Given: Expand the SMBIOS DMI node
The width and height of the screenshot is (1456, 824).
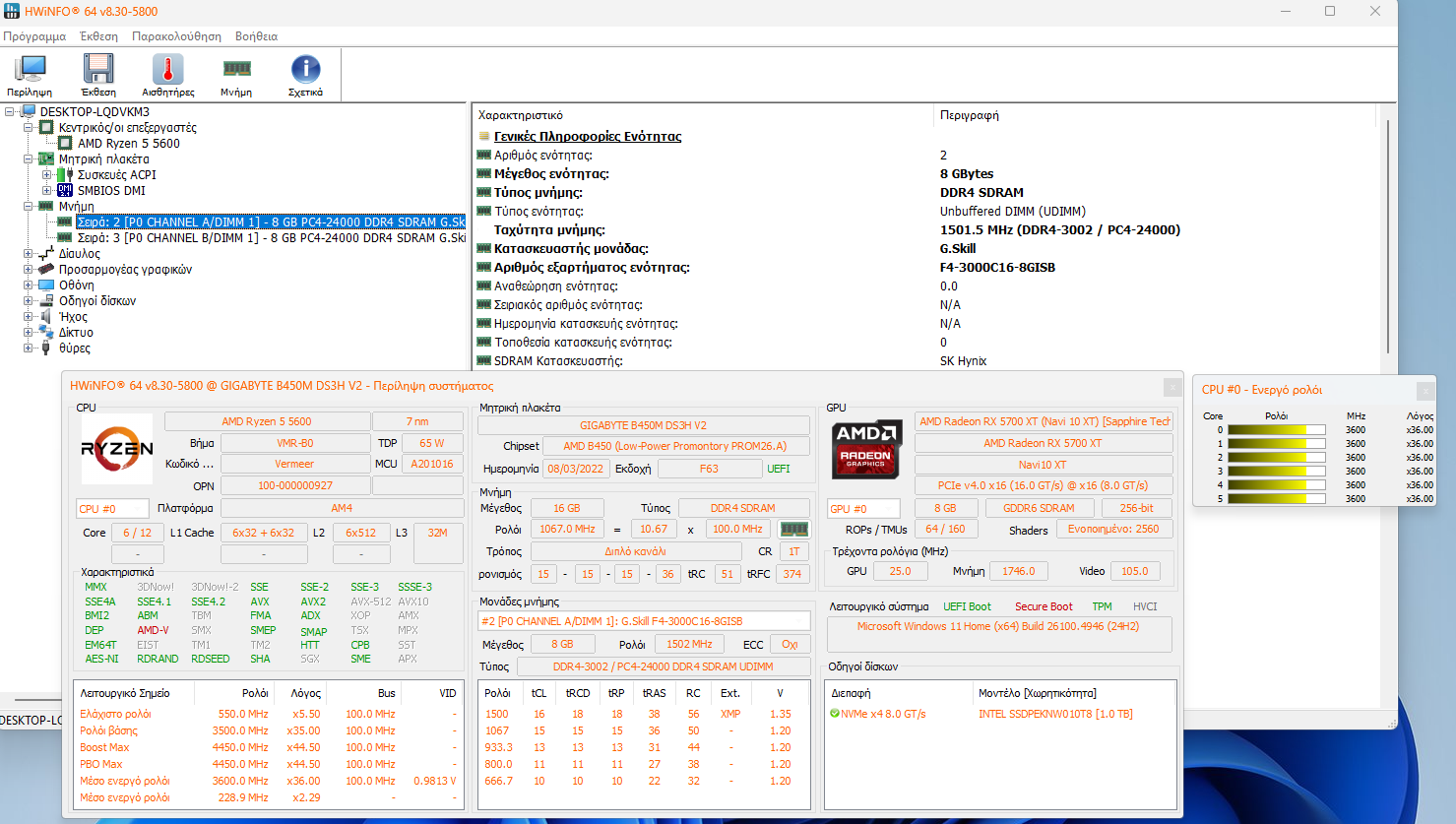Looking at the screenshot, I should [46, 191].
